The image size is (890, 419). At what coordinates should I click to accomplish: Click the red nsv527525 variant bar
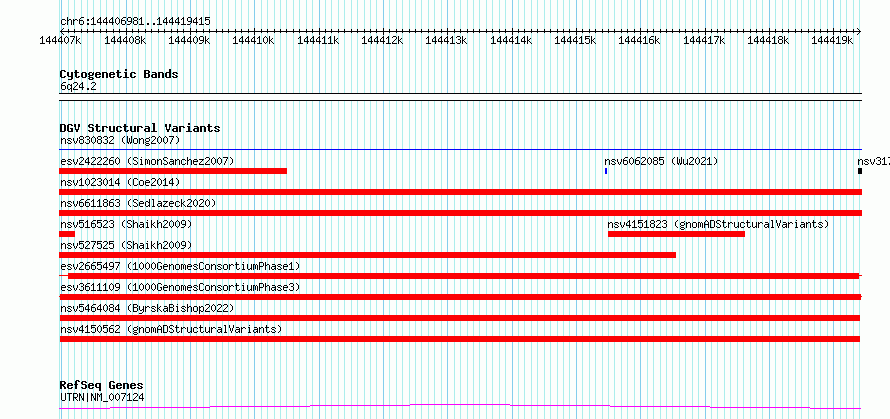[x=368, y=255]
